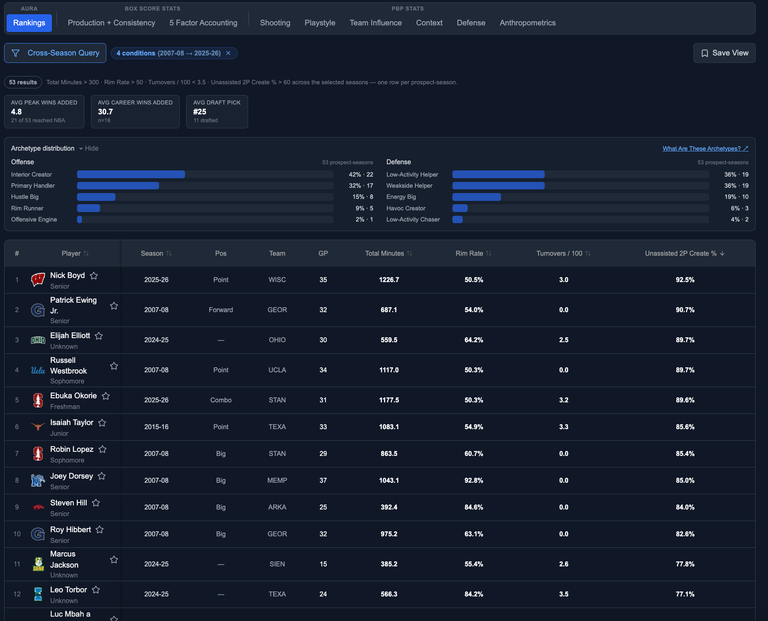The image size is (768, 621).
Task: Toggle favorite star for Elijah Elliott
Action: coord(99,336)
